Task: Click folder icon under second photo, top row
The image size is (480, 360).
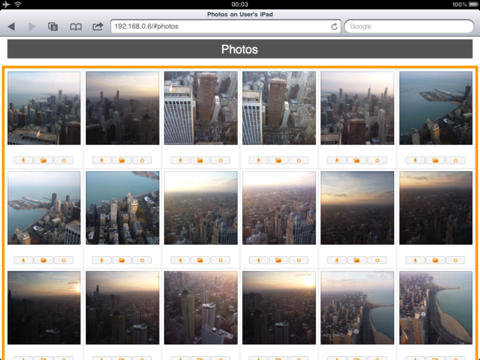Action: pos(122,160)
